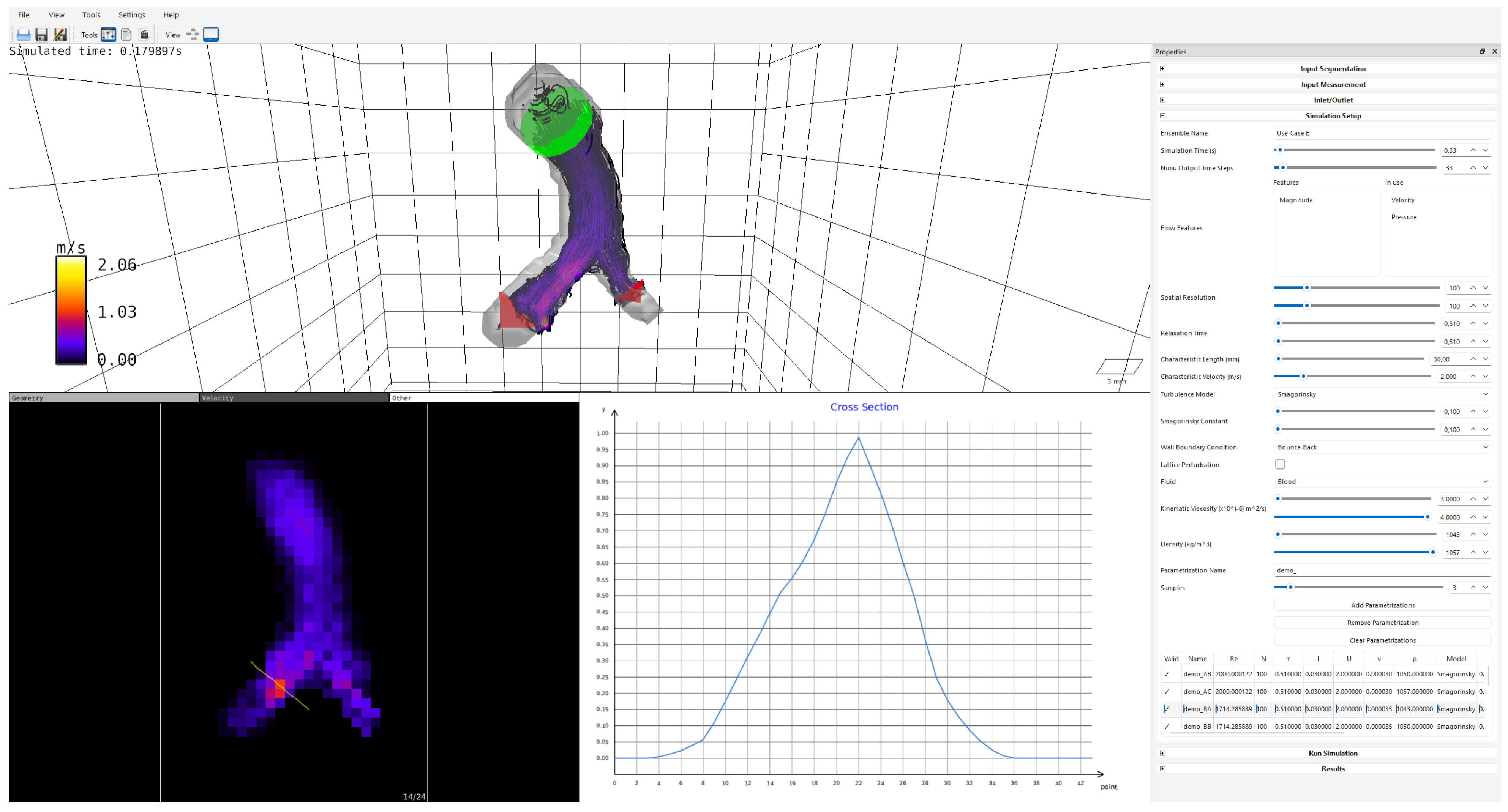Open the Fluid dropdown showing Blood

(1382, 482)
